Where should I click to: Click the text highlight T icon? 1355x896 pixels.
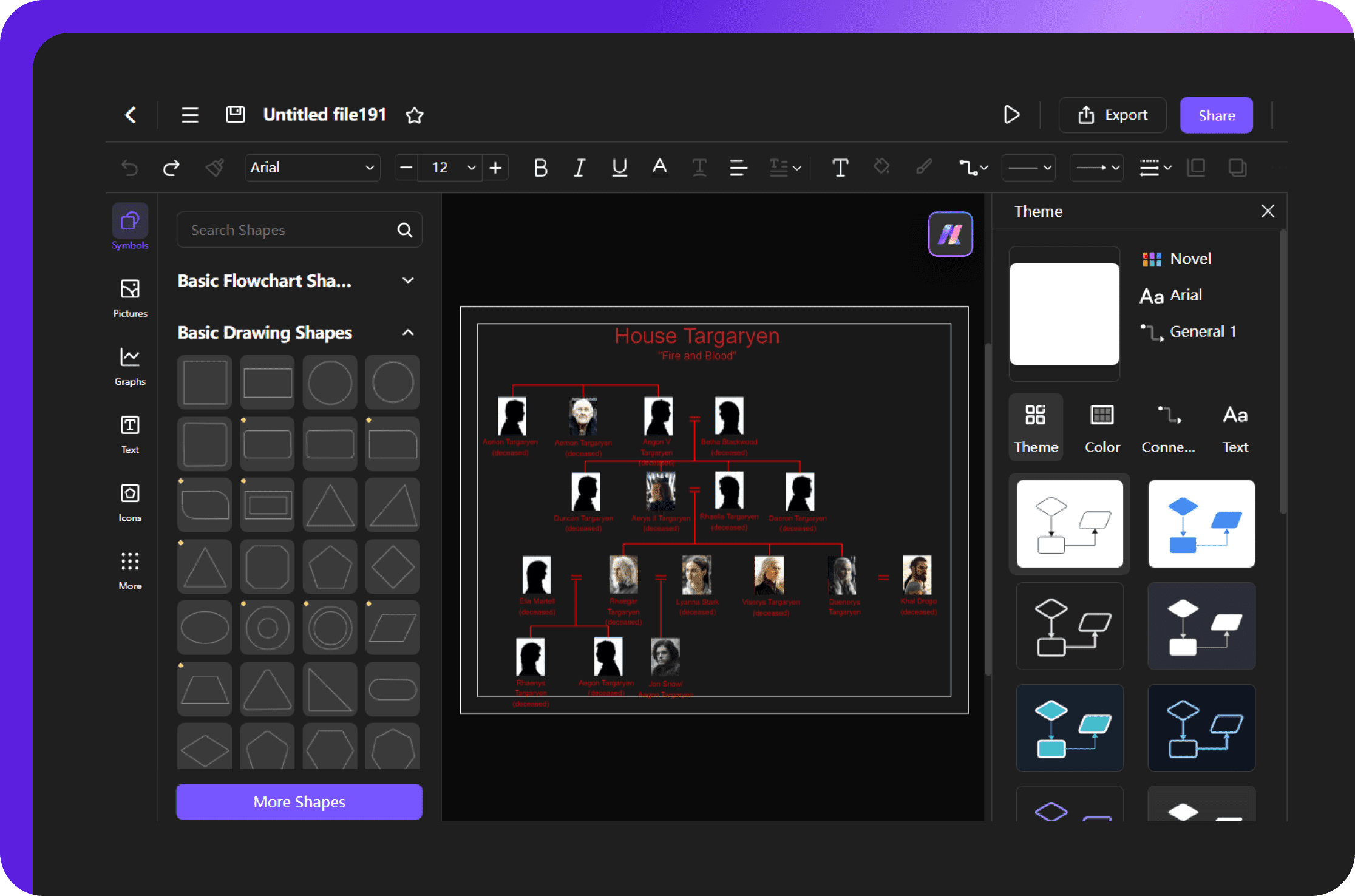click(699, 167)
